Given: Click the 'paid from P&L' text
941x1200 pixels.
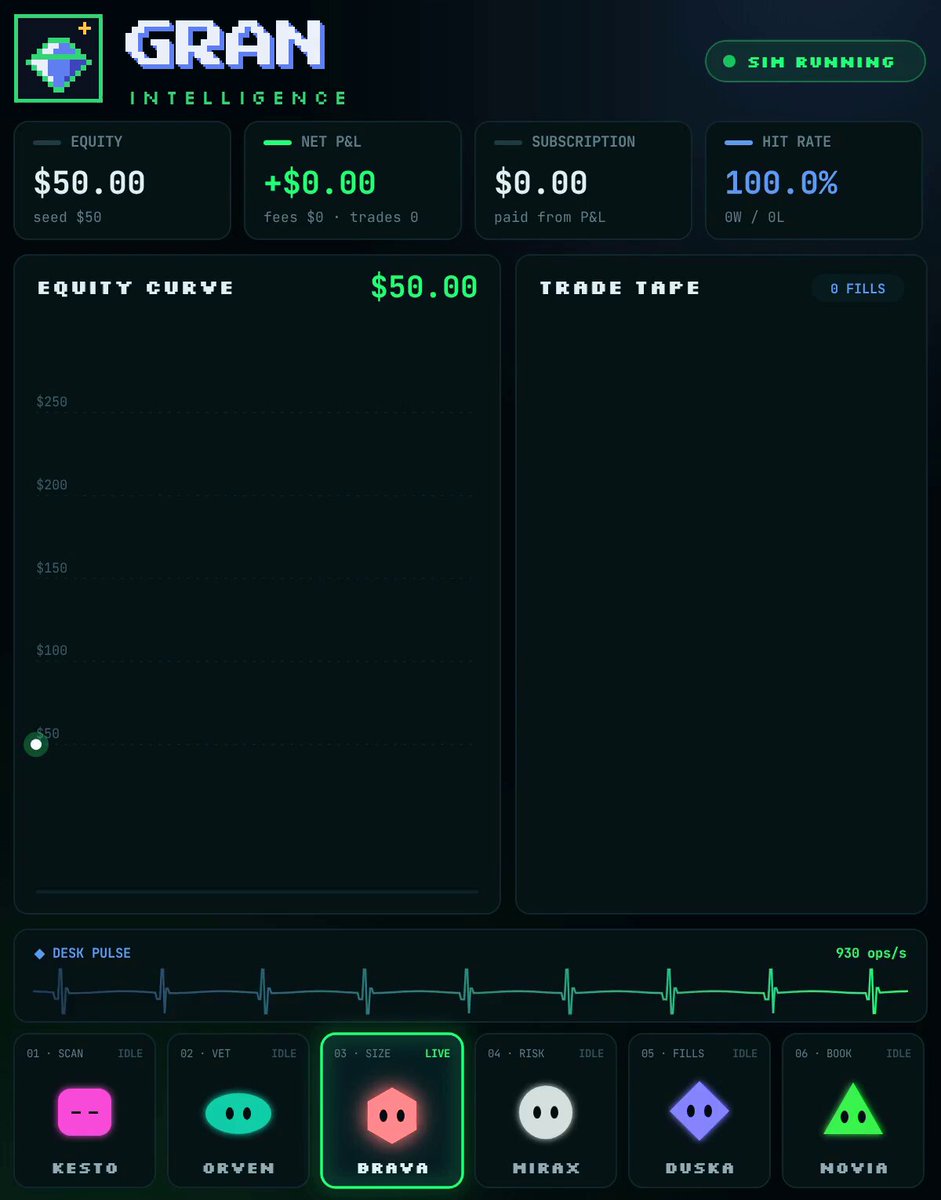Looking at the screenshot, I should 550,217.
